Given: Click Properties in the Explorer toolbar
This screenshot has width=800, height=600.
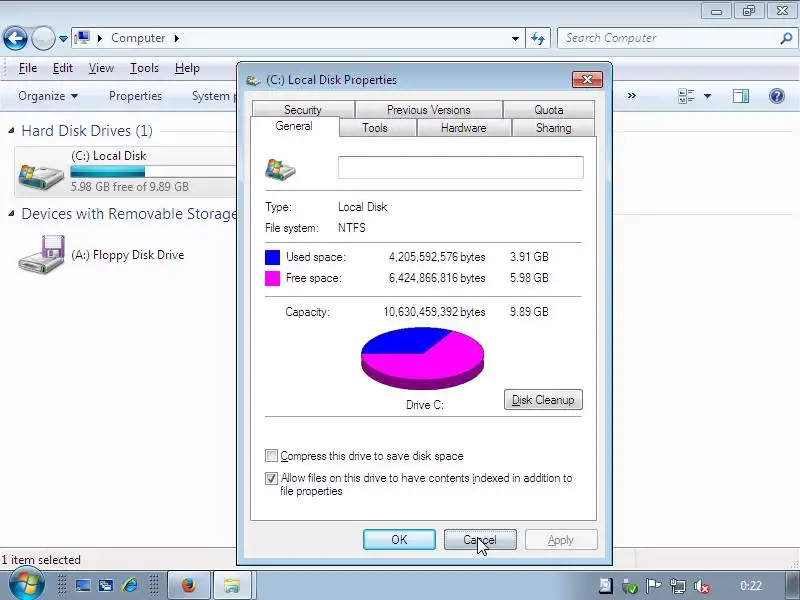Looking at the screenshot, I should 135,96.
